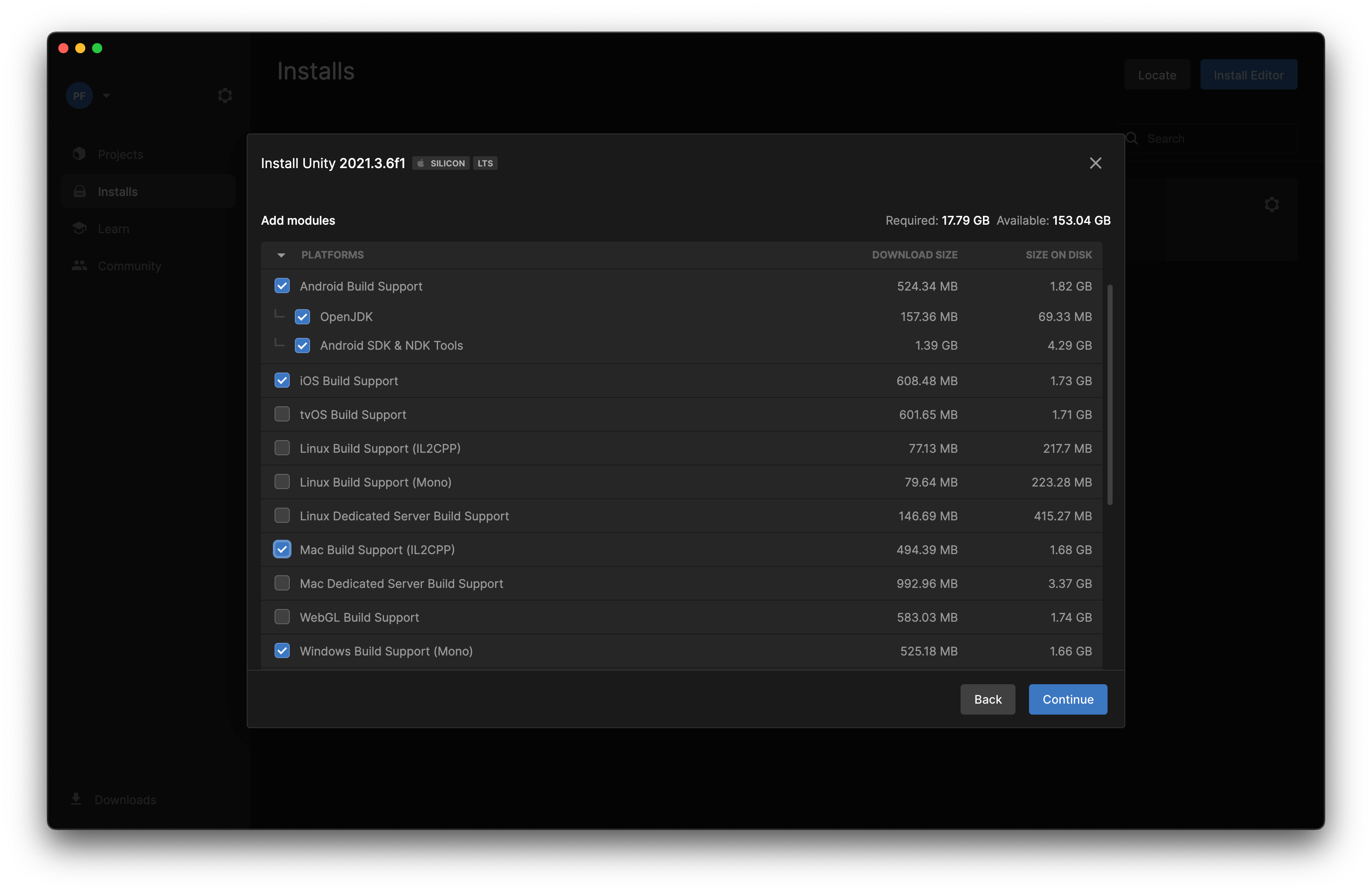This screenshot has width=1372, height=892.
Task: Select the Installs sidebar icon
Action: point(79,191)
